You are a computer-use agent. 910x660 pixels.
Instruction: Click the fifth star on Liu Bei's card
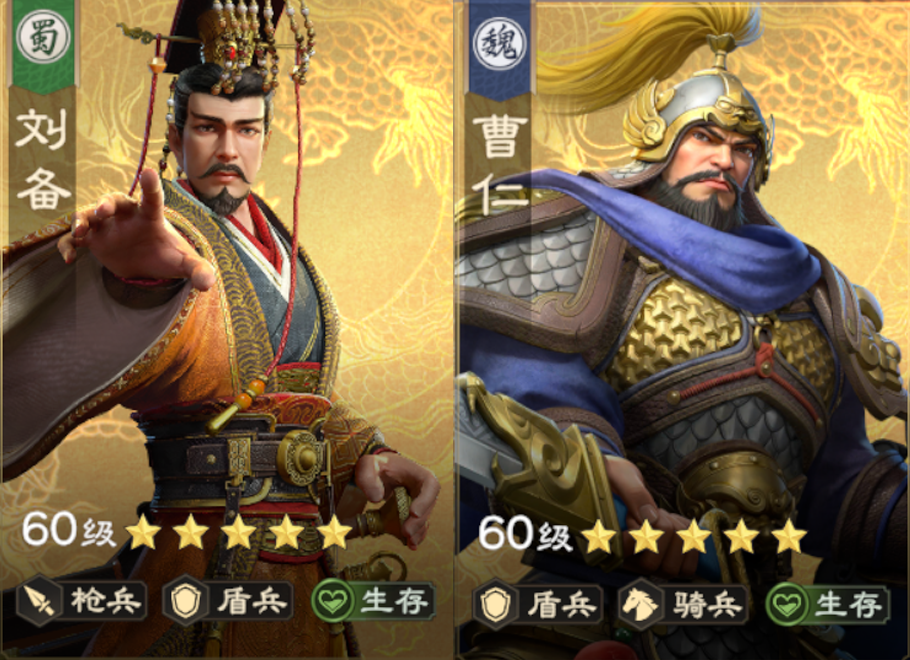click(335, 531)
